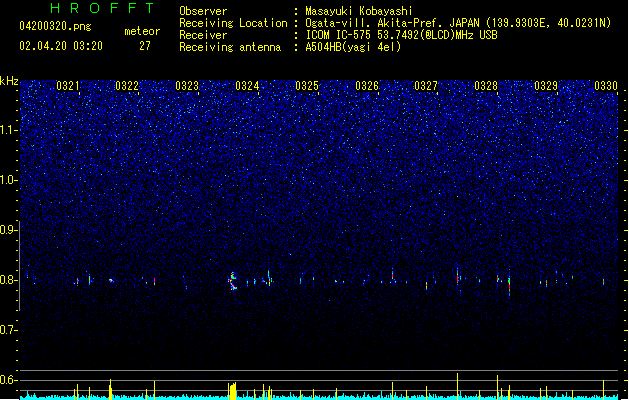Click the 0325 time marker
Screen dimensions: 629x400
307,86
